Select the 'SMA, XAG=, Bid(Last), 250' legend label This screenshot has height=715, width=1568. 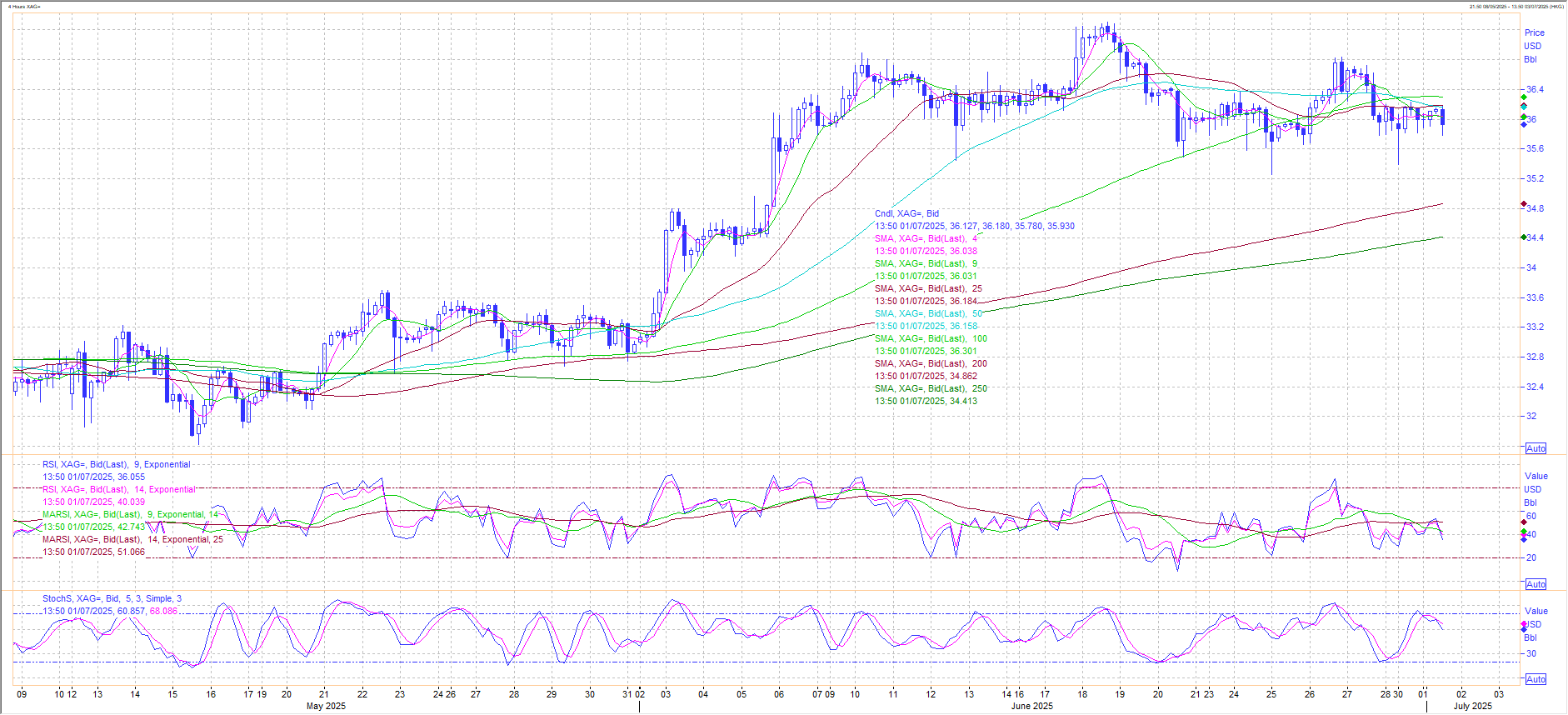click(931, 388)
